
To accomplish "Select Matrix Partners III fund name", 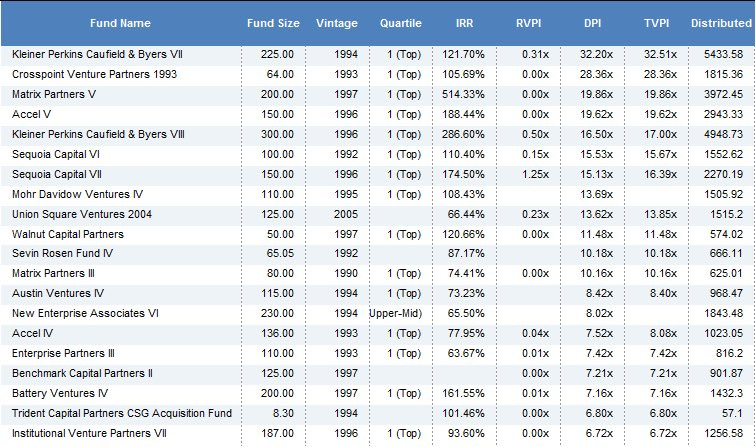I will tap(53, 274).
